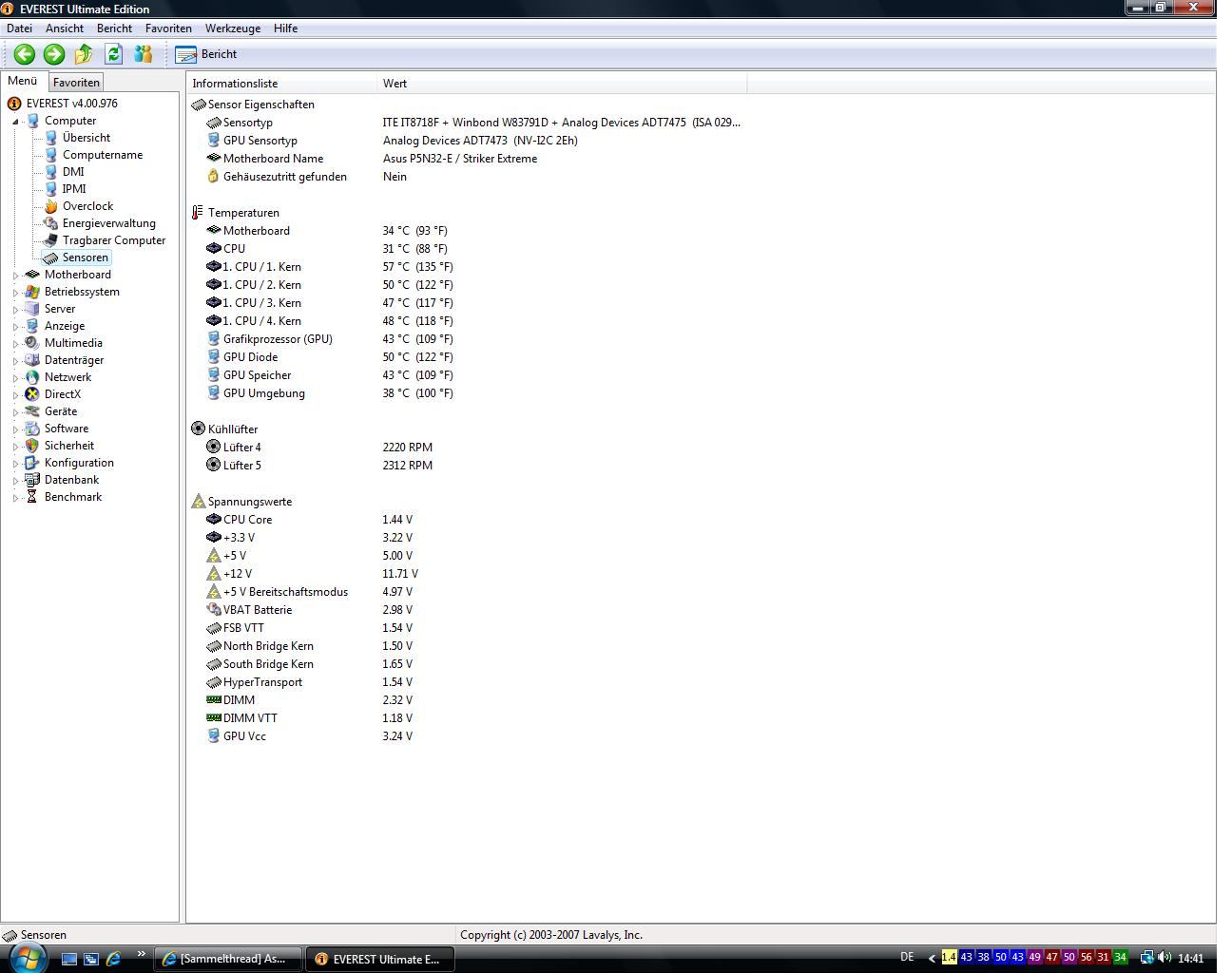
Task: Switch to the Menü tab
Action: click(23, 82)
